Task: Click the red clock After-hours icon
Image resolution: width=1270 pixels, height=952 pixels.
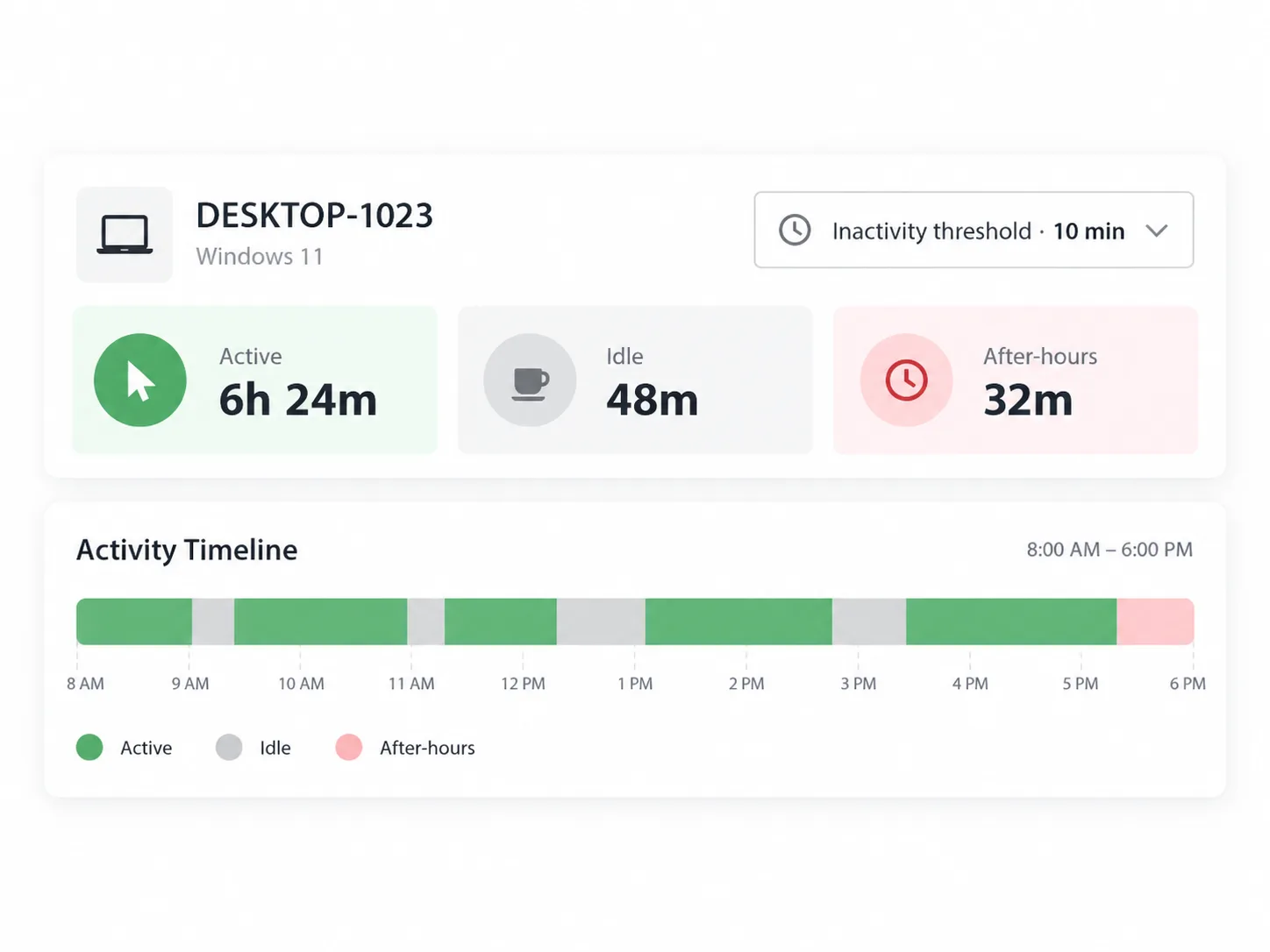Action: [x=906, y=380]
